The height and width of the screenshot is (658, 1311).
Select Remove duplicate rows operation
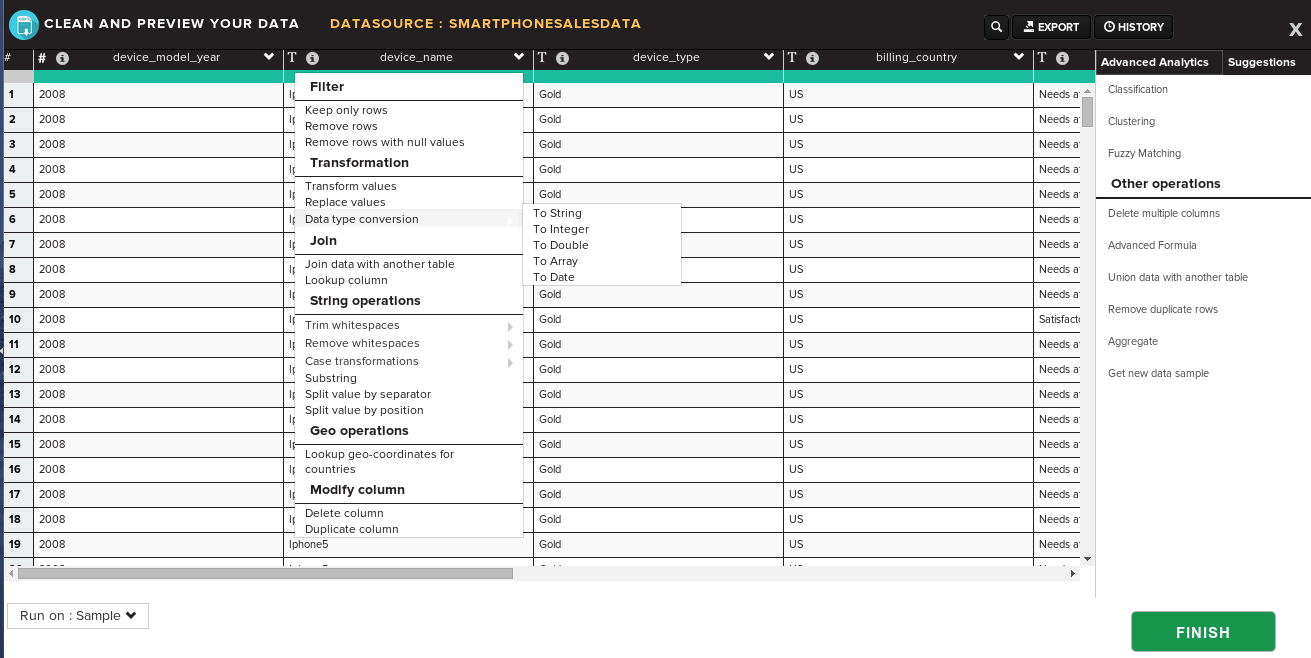tap(1162, 309)
